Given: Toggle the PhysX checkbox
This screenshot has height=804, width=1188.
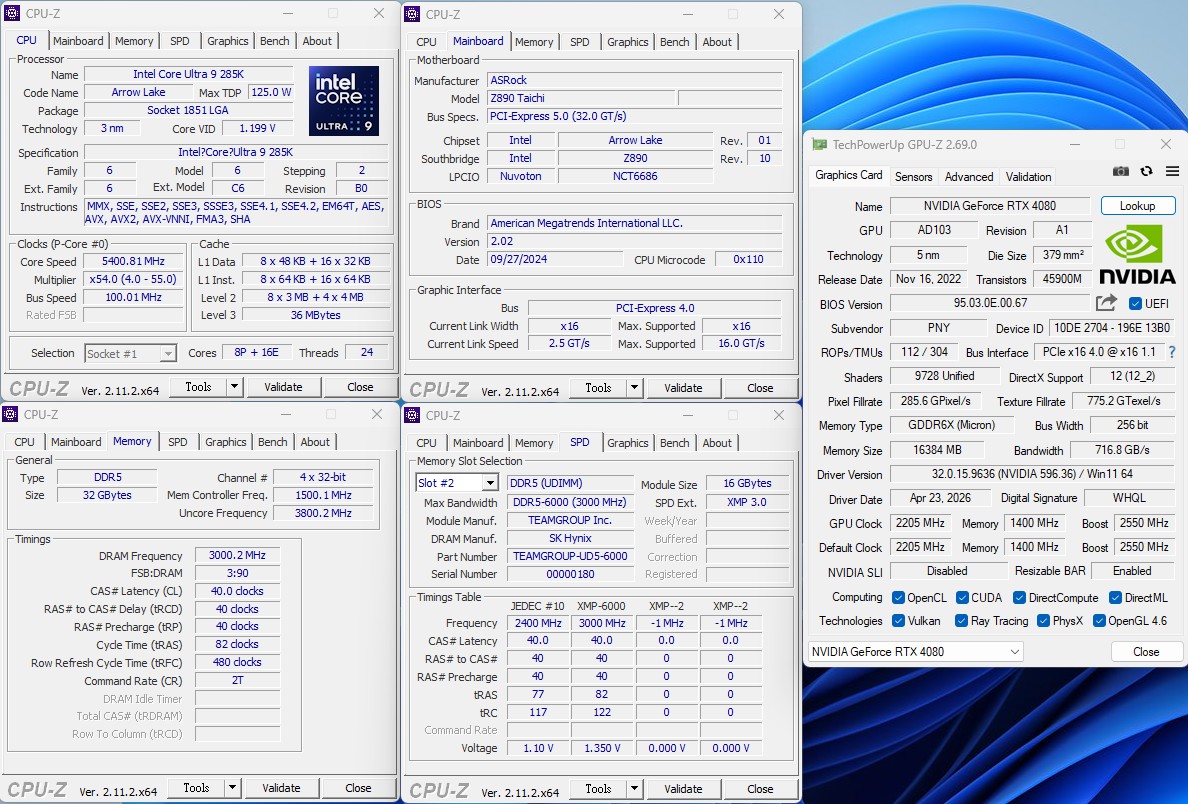Looking at the screenshot, I should (1043, 621).
